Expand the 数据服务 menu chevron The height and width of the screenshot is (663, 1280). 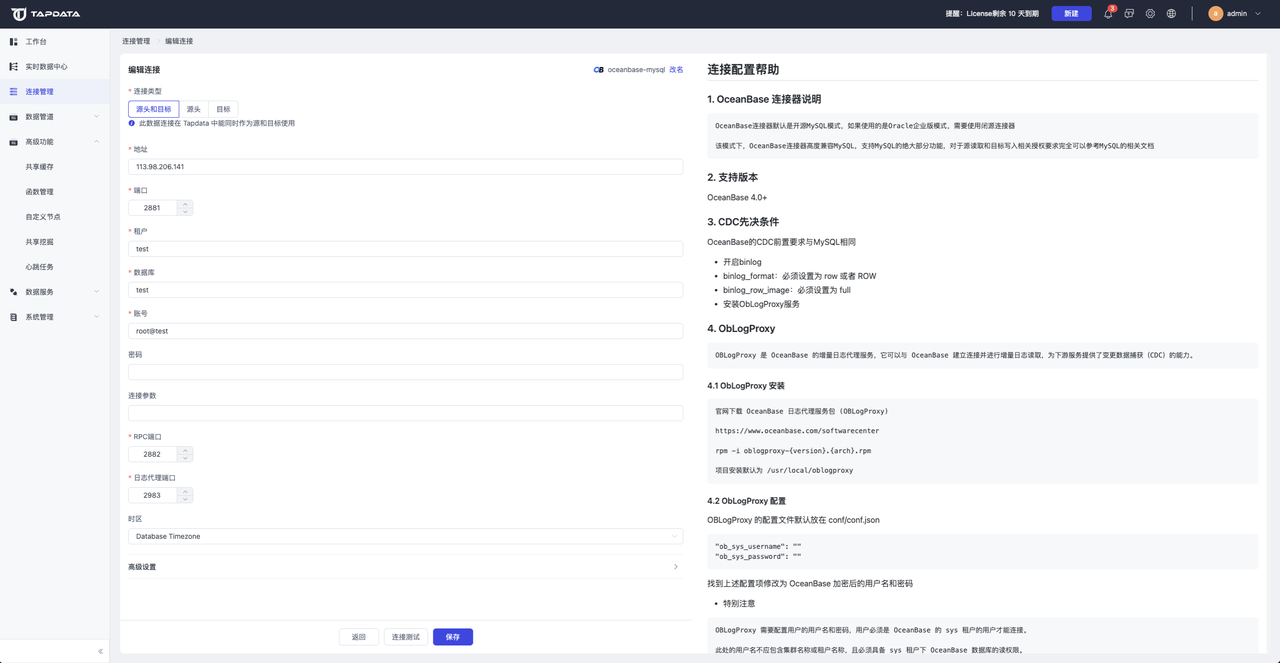[97, 292]
